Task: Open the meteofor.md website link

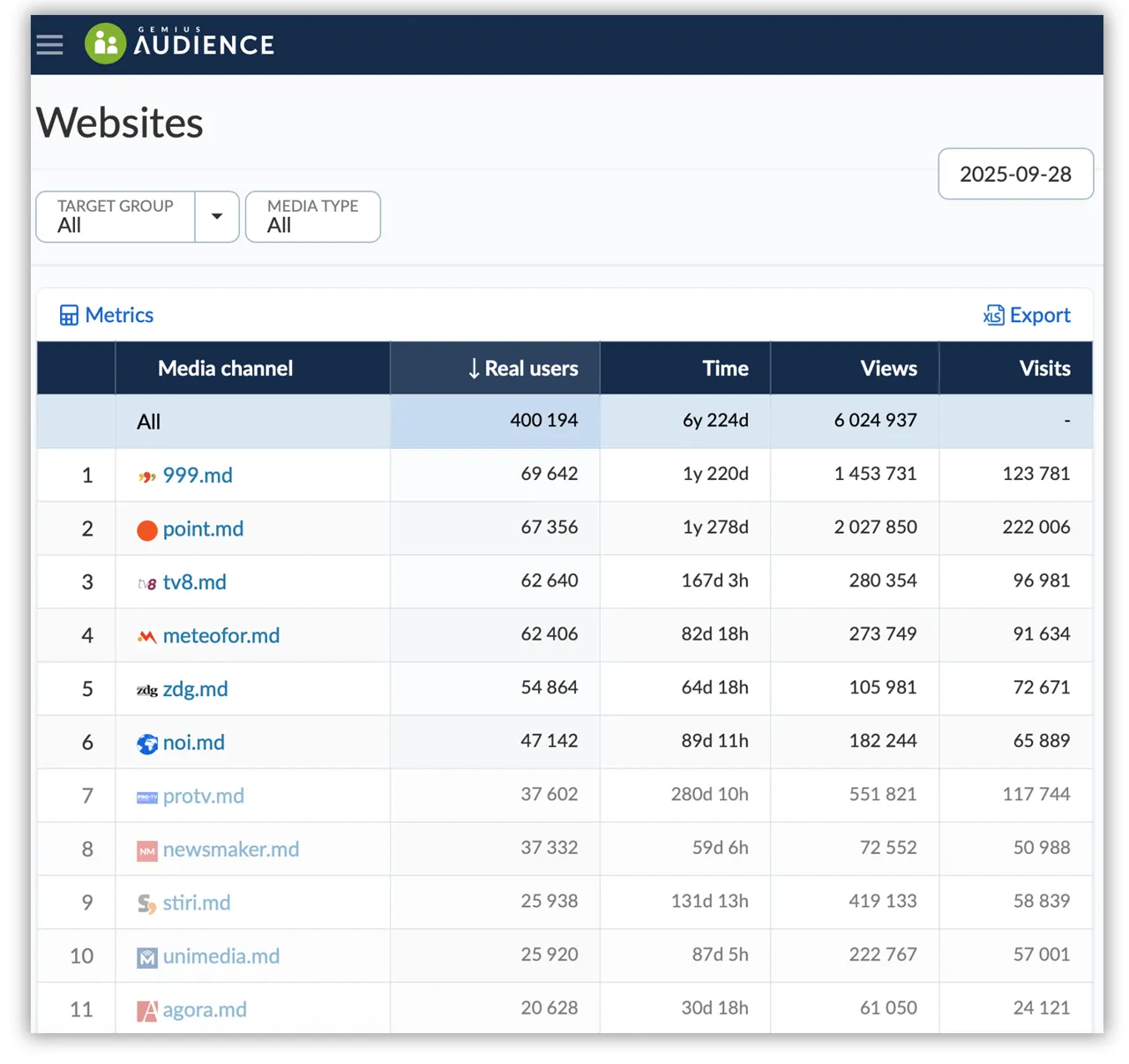Action: pyautogui.click(x=221, y=636)
